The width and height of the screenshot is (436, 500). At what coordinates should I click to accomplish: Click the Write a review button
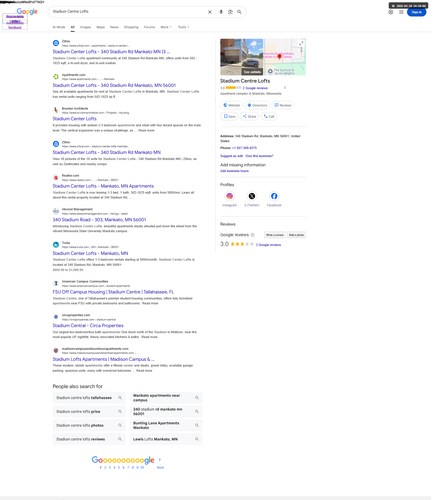pyautogui.click(x=275, y=235)
